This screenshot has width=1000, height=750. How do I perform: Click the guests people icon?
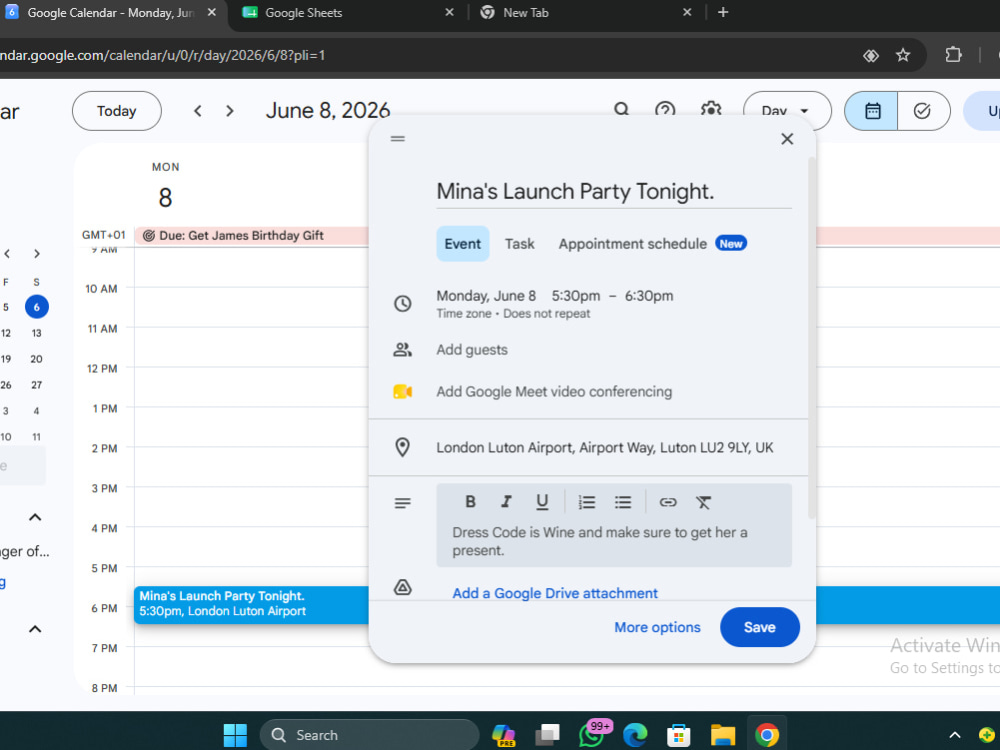pos(402,349)
